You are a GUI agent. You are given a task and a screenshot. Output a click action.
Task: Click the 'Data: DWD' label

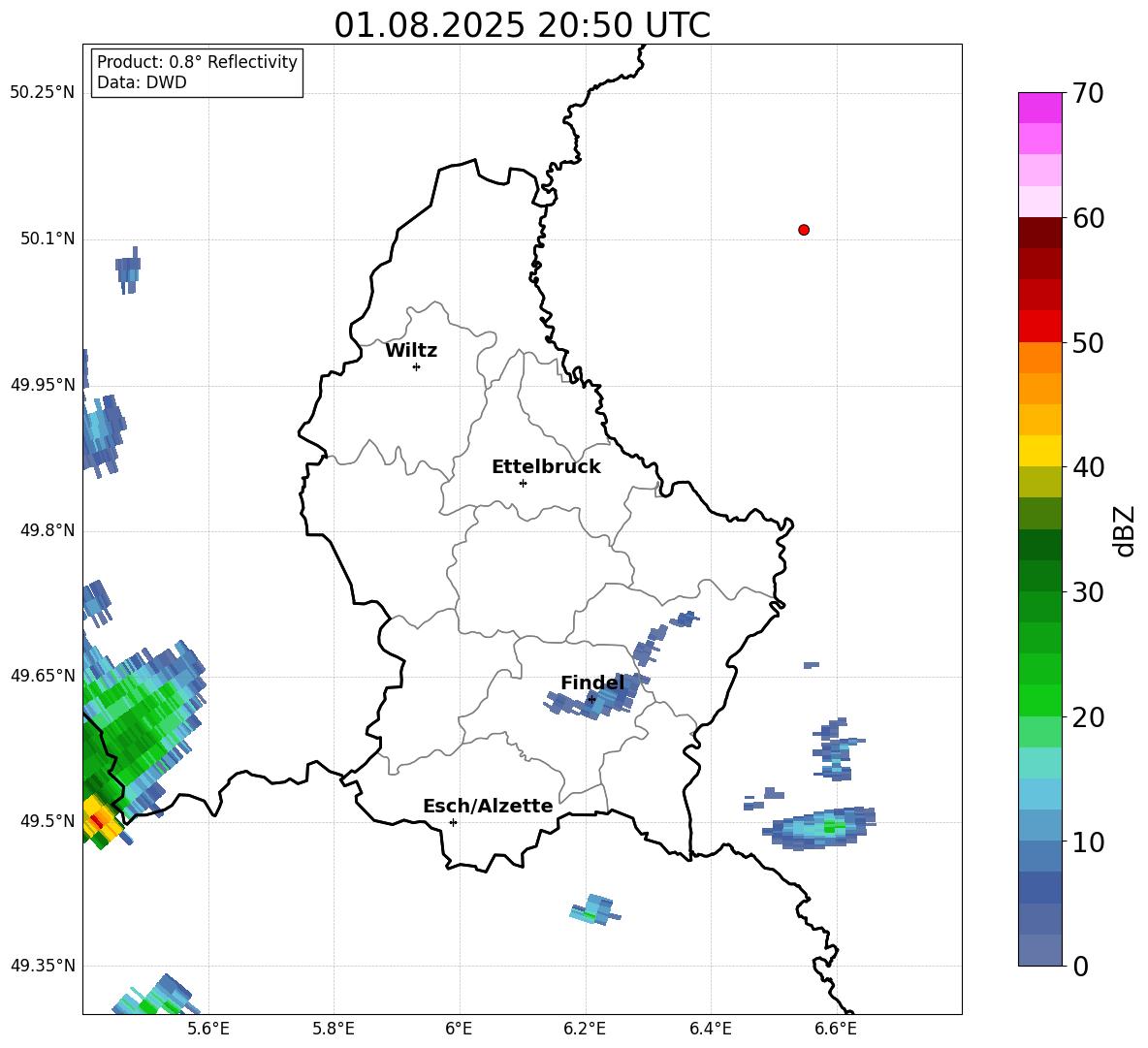pos(142,82)
